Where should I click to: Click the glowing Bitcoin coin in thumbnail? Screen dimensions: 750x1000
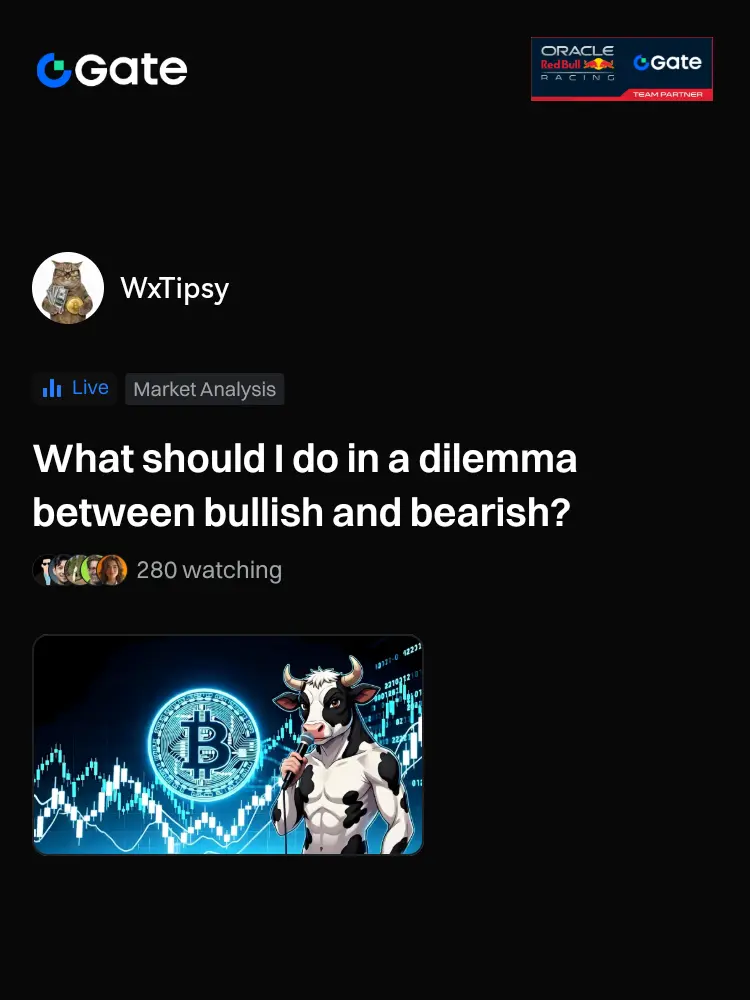point(204,743)
